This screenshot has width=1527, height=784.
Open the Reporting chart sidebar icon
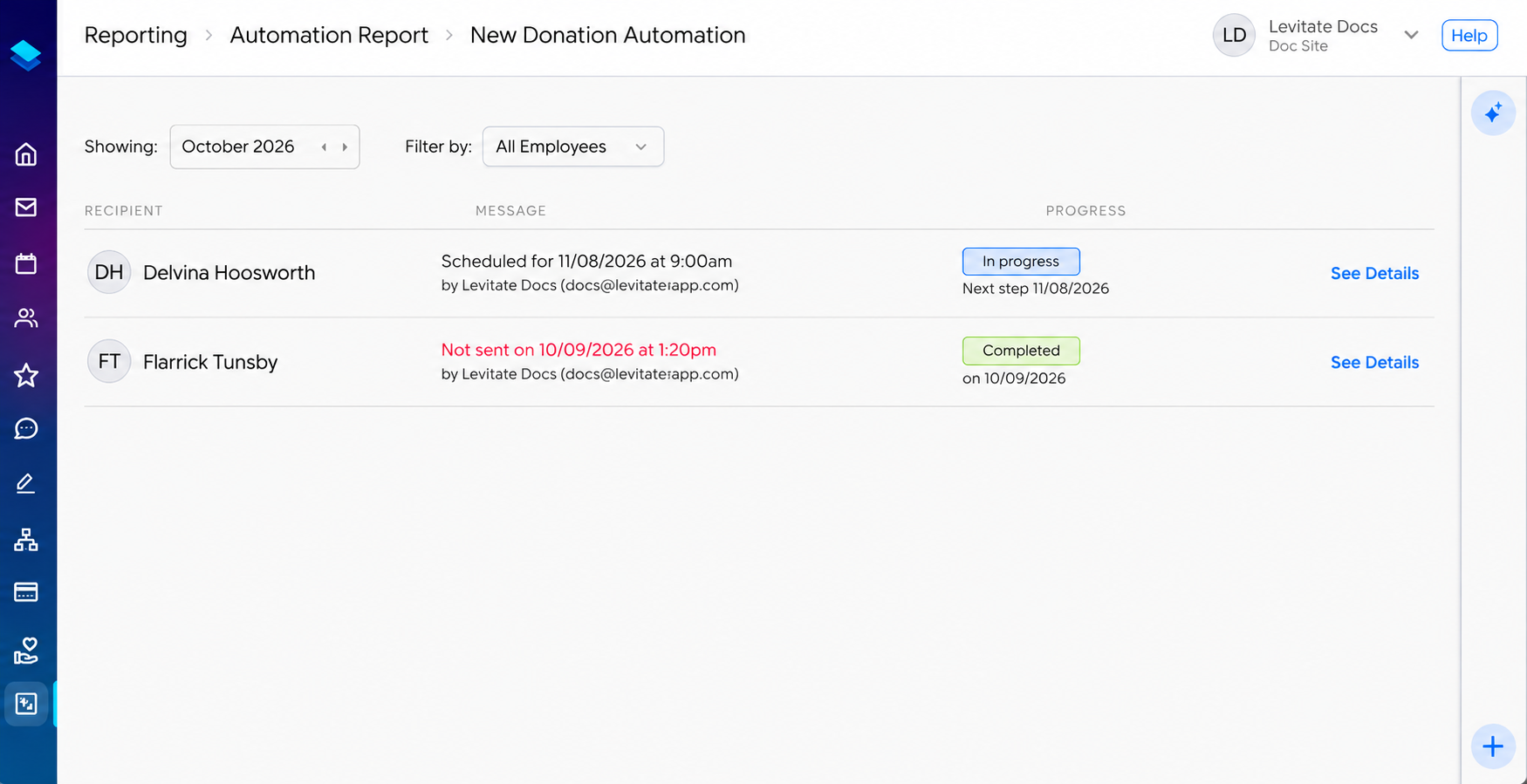click(x=26, y=704)
